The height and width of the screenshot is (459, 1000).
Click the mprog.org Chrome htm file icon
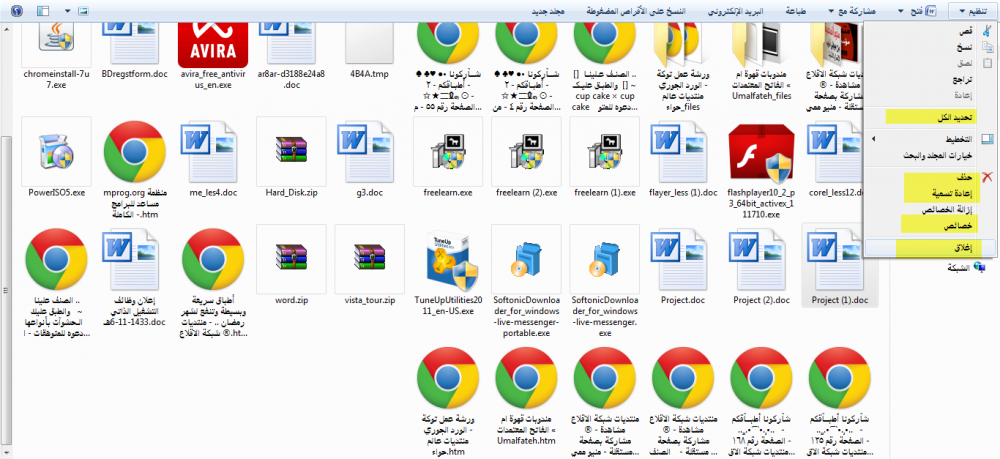134,150
